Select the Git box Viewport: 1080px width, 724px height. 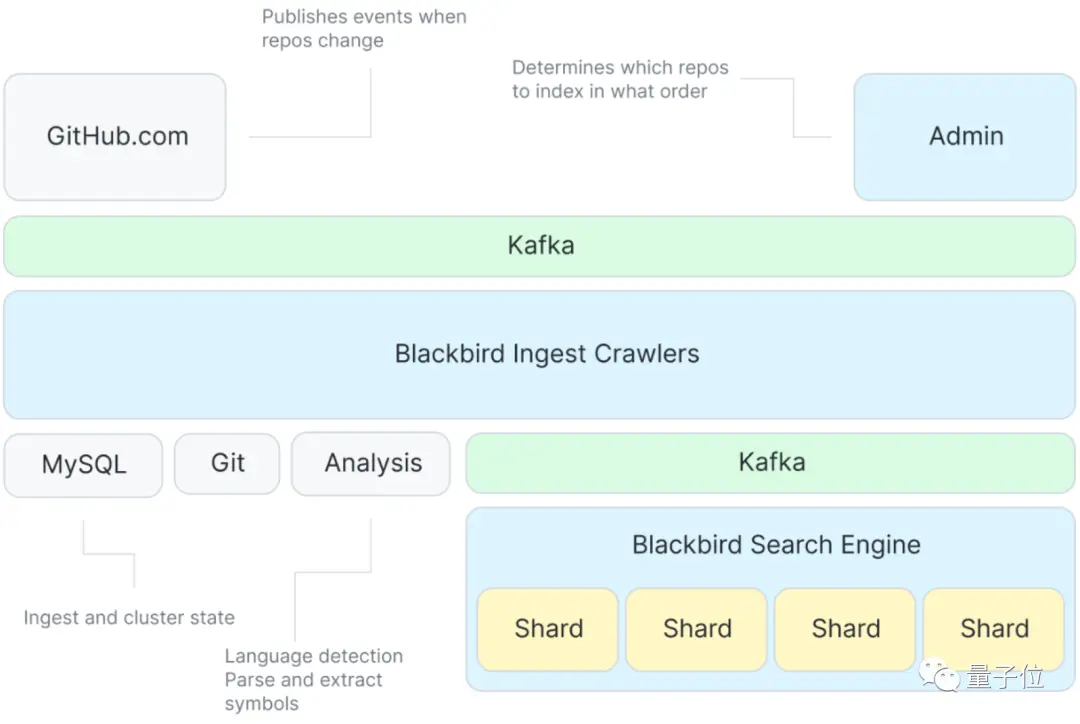click(227, 464)
